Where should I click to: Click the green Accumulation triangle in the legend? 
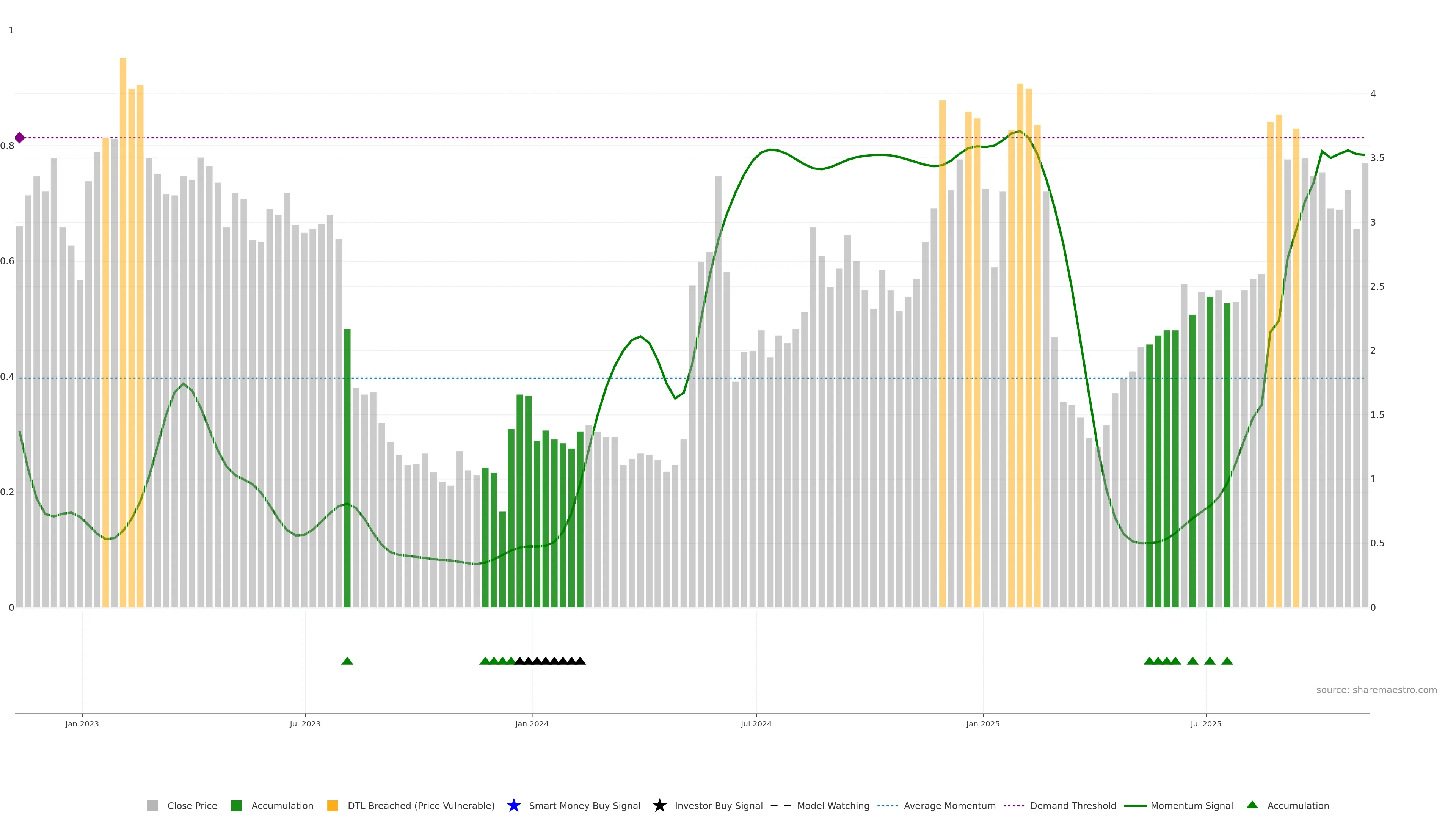[x=1252, y=805]
